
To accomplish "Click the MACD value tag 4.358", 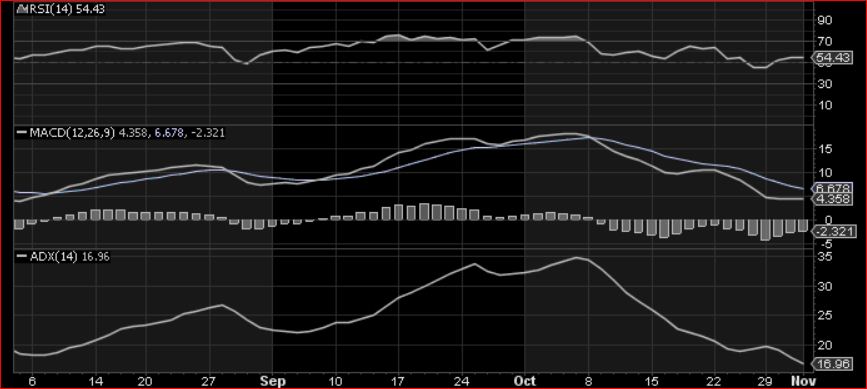I will click(833, 199).
